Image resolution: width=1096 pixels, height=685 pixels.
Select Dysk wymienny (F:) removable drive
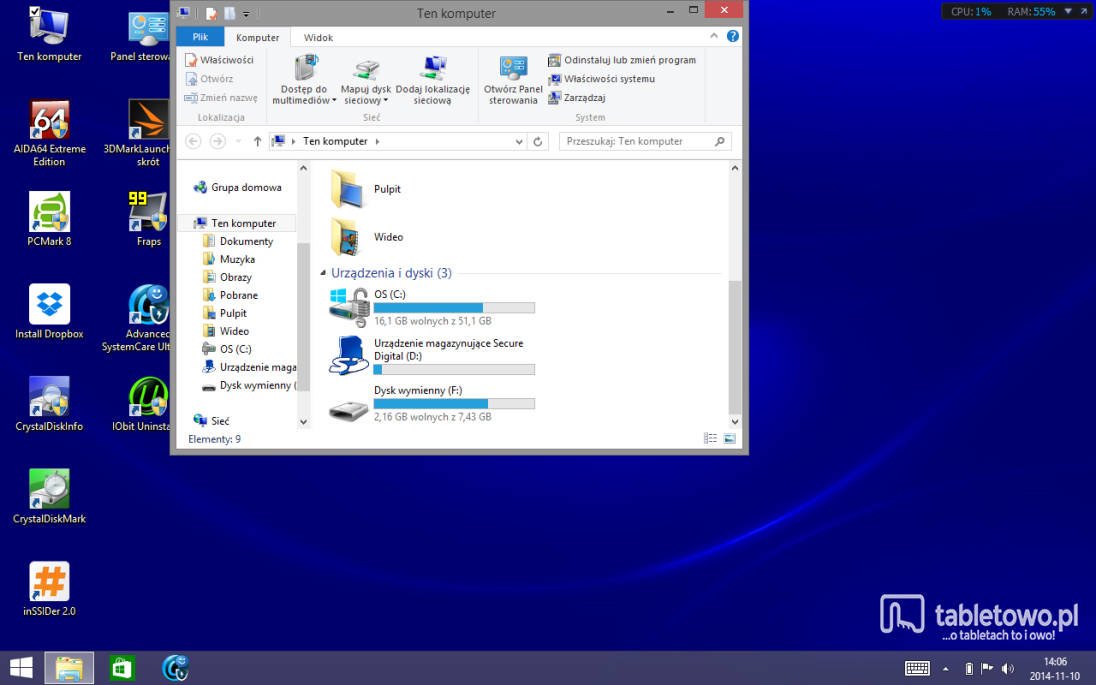349,409
